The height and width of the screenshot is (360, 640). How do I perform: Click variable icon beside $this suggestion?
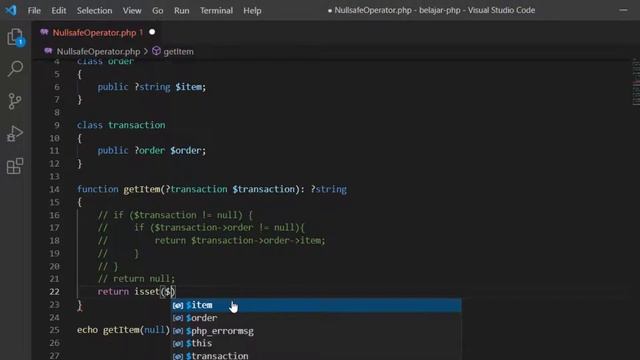[x=178, y=343]
